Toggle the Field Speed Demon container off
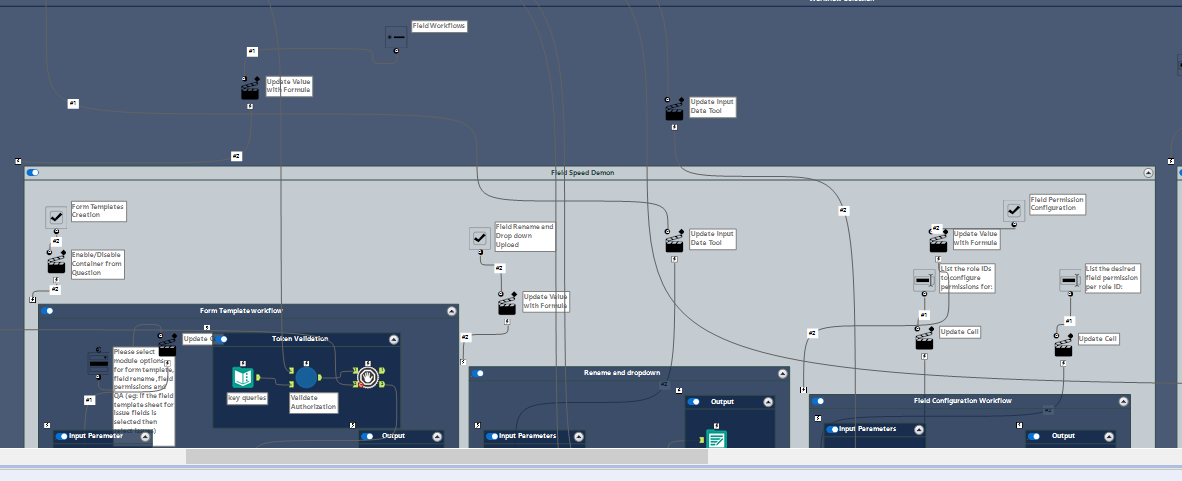1182x481 pixels. pyautogui.click(x=32, y=173)
